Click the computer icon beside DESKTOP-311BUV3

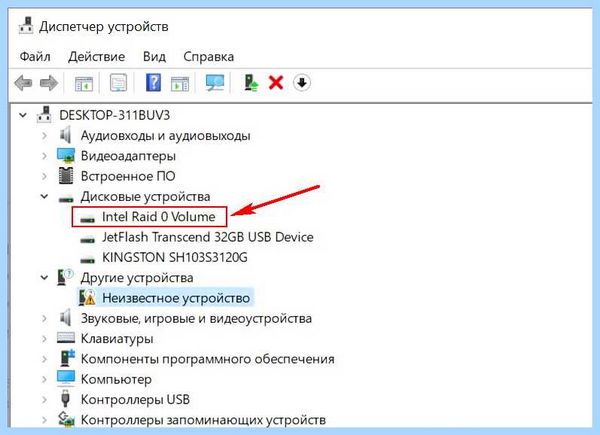pos(44,114)
